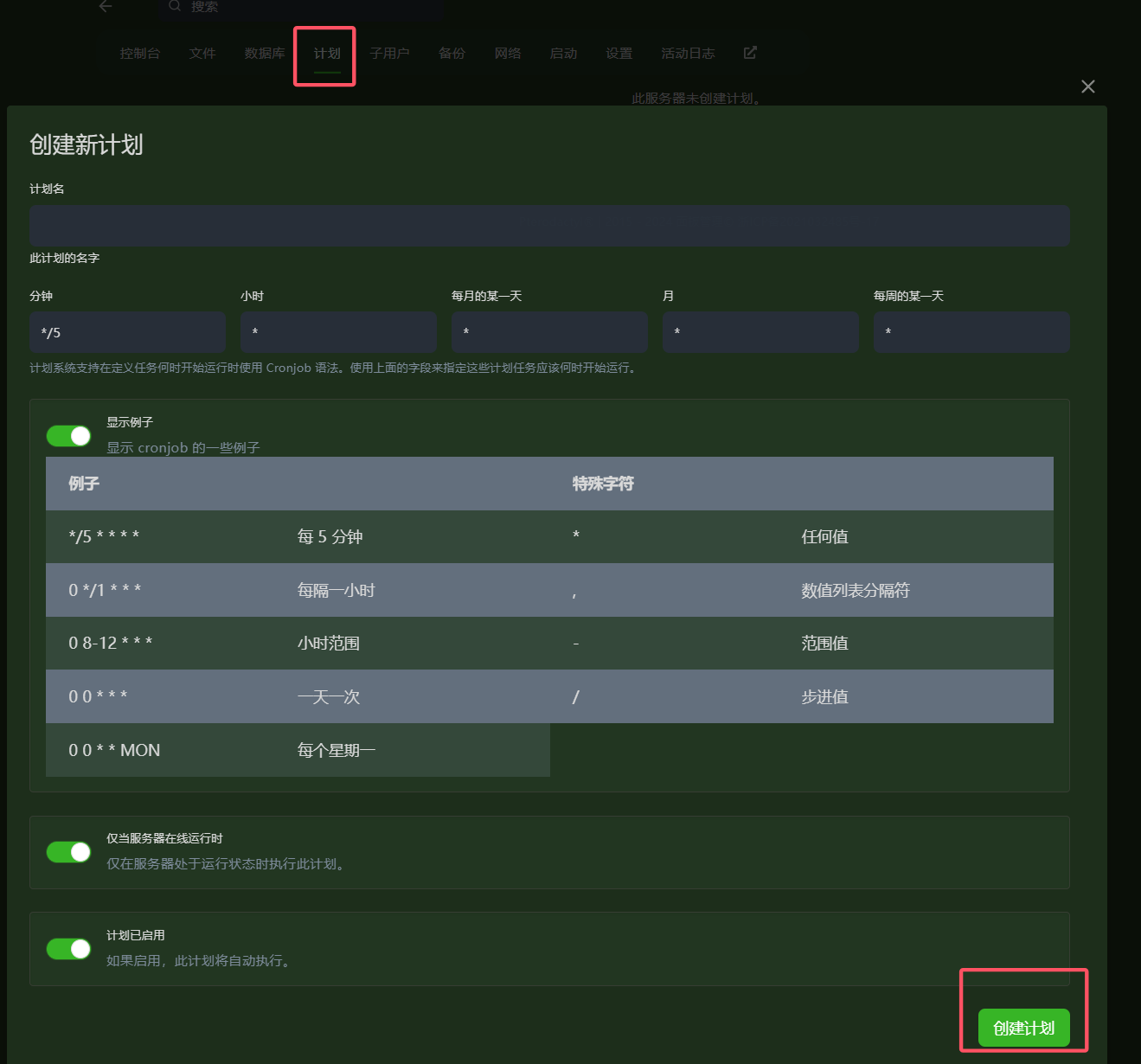
Task: Close the 创建新计划 dialog with X
Action: (x=1087, y=87)
